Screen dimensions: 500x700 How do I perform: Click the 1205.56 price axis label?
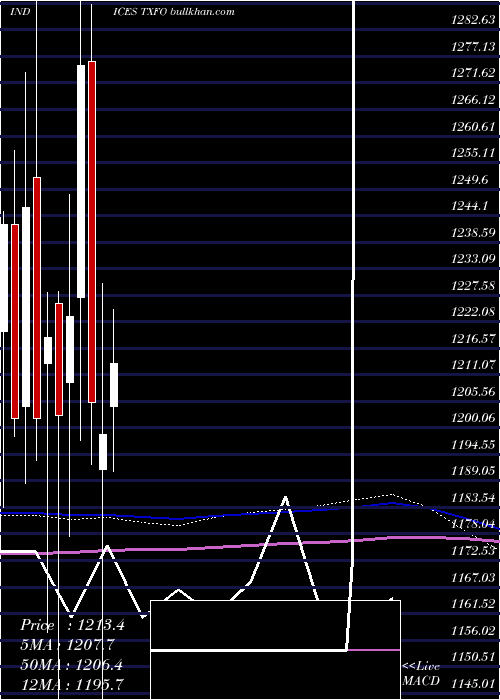(474, 392)
